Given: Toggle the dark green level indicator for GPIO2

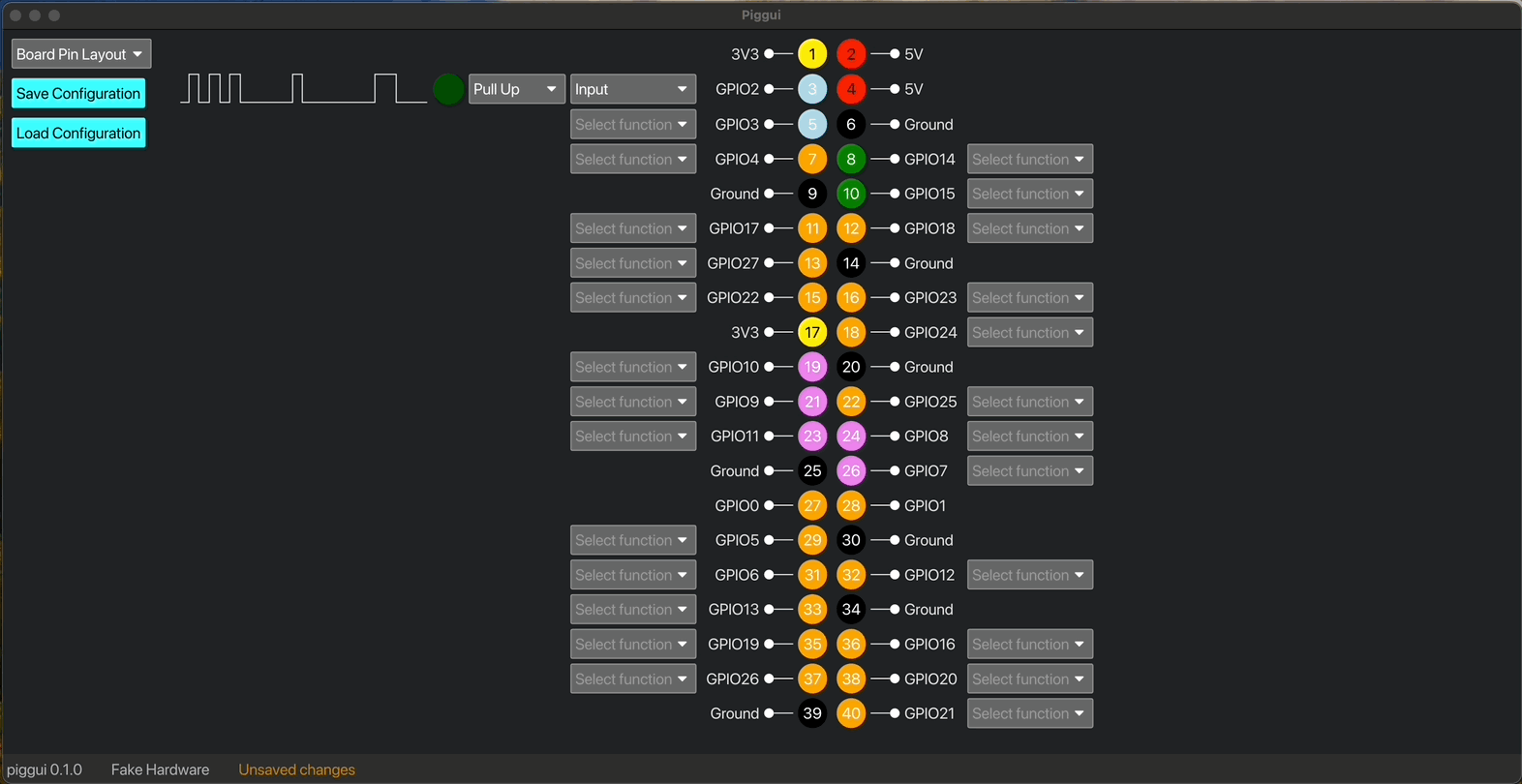Looking at the screenshot, I should click(447, 89).
